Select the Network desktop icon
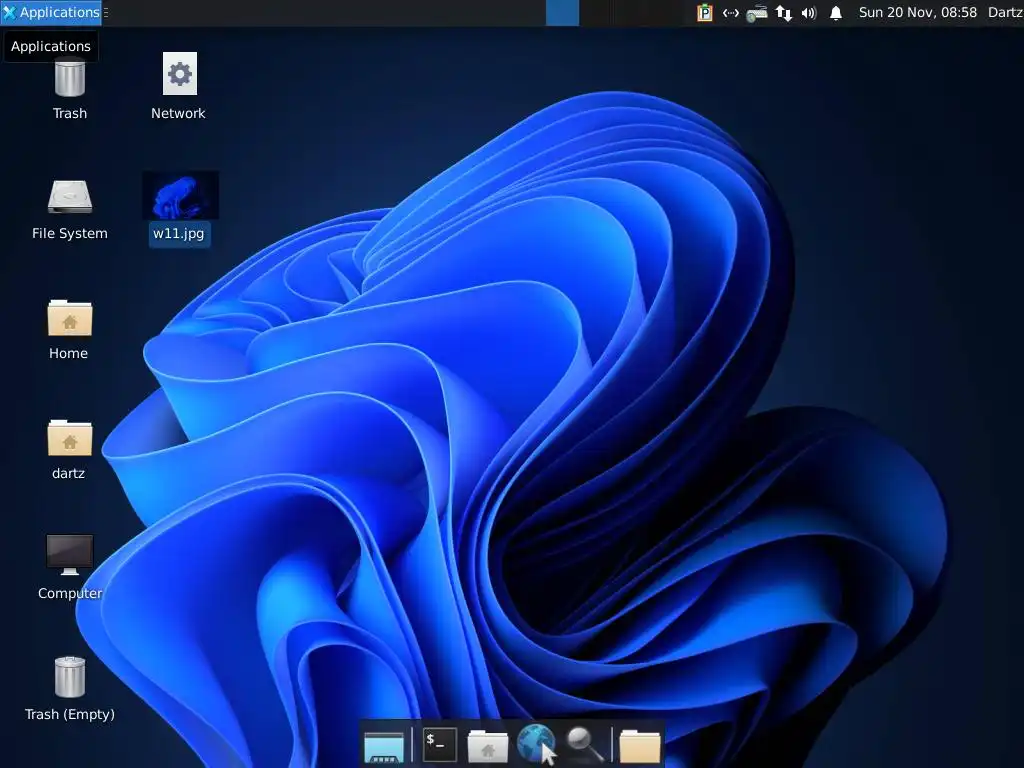Viewport: 1024px width, 768px height. [180, 74]
